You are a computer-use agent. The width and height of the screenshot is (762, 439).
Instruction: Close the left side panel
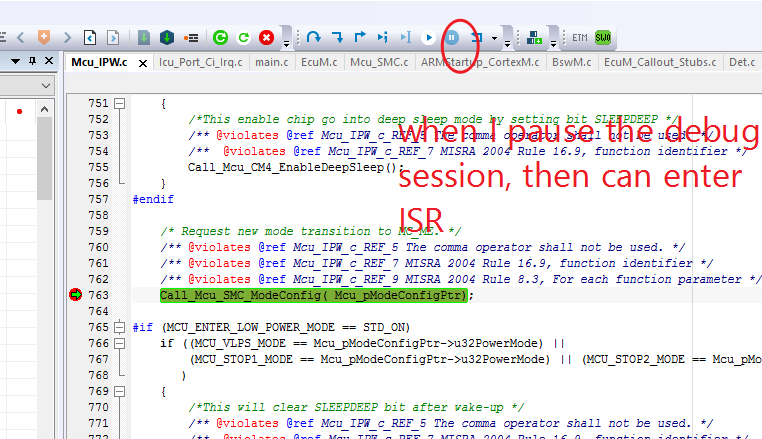[49, 61]
